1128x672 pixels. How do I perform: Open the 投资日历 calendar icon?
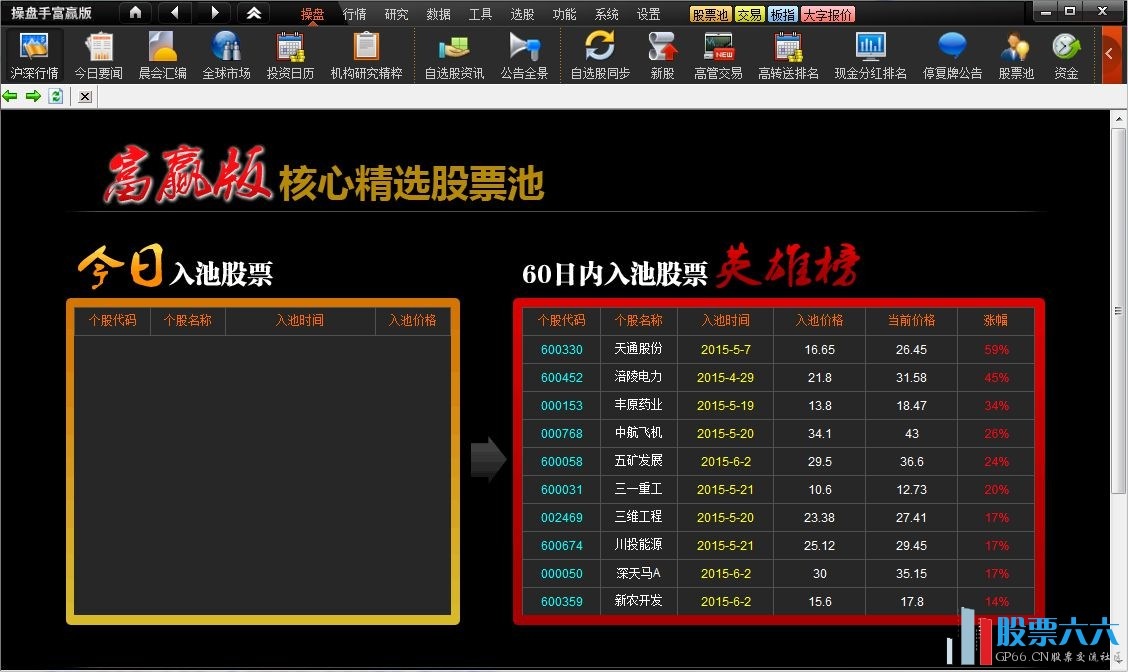tap(290, 55)
